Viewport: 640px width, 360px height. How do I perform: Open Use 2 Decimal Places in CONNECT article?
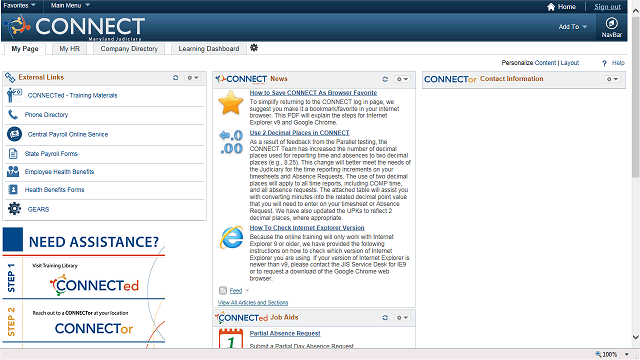(300, 133)
